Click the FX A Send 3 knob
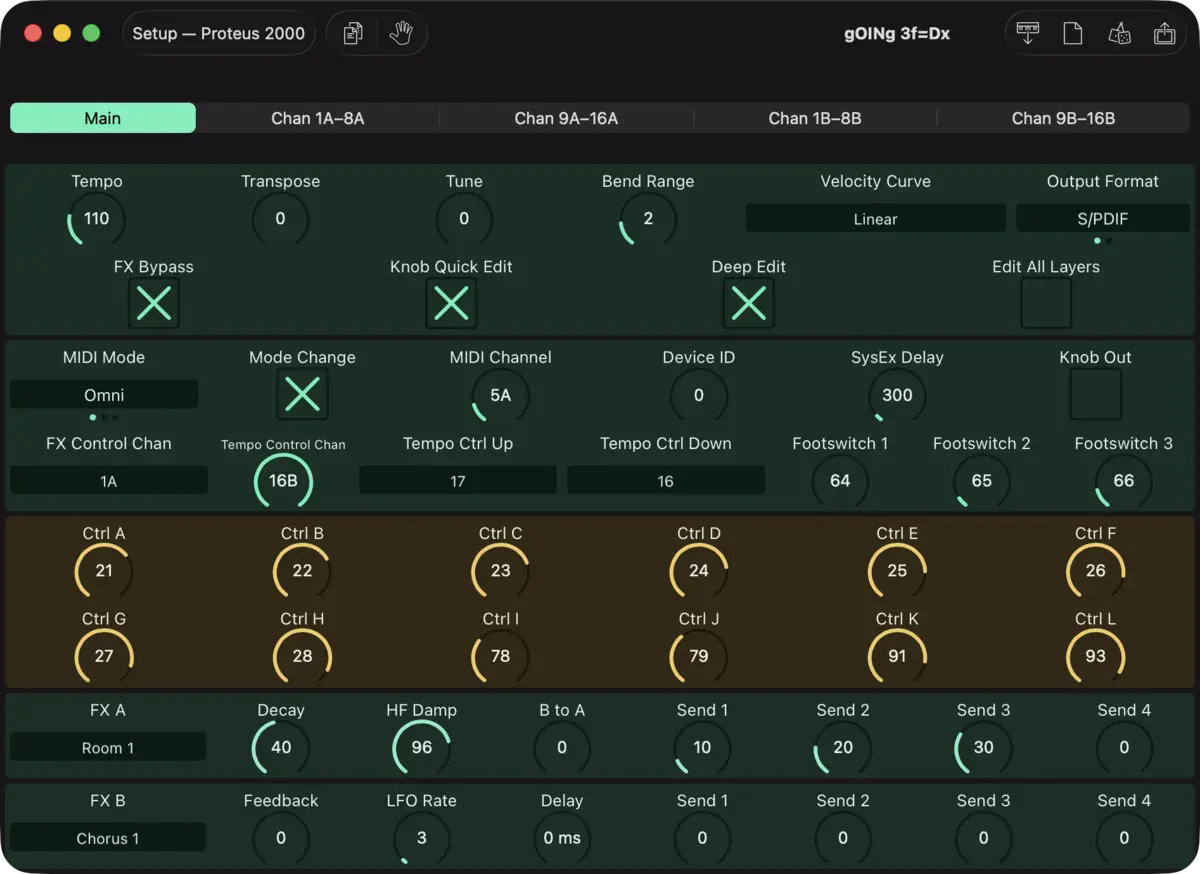This screenshot has height=874, width=1200. pos(984,748)
